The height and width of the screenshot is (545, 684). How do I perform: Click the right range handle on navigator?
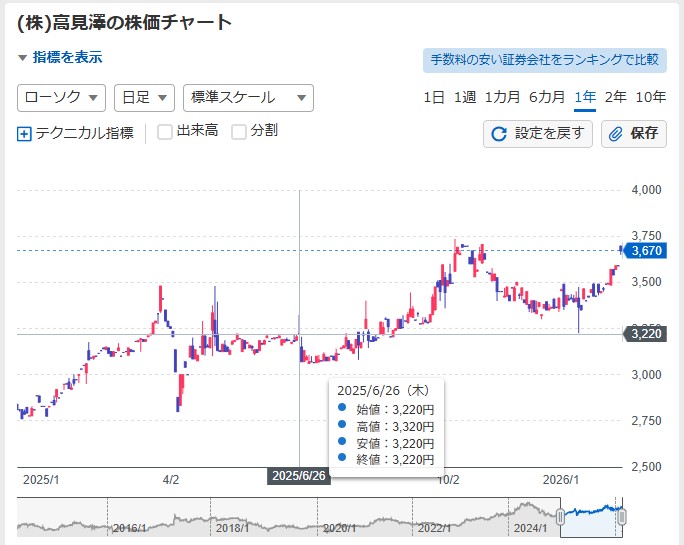point(622,517)
